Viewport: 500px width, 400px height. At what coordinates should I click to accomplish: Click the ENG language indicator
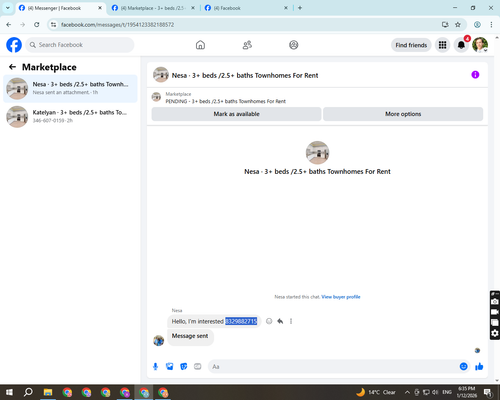[447, 392]
